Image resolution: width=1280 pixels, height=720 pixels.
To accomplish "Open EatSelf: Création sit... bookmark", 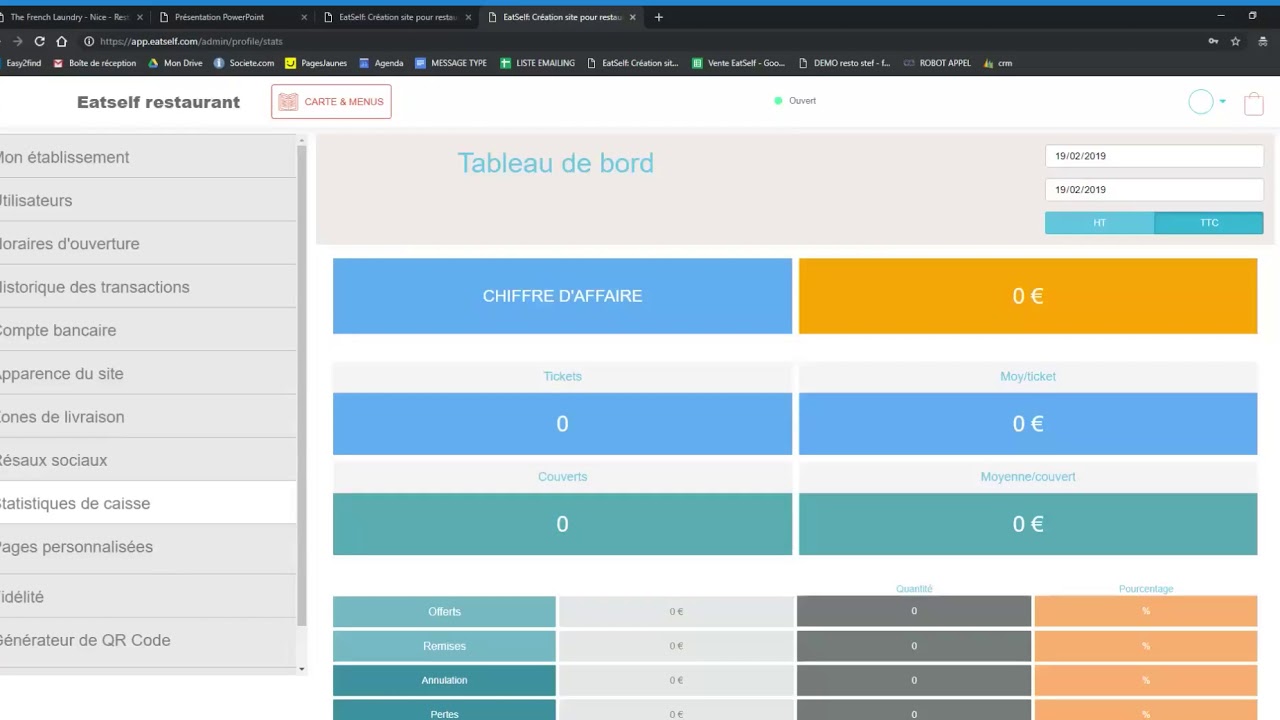I will click(632, 63).
